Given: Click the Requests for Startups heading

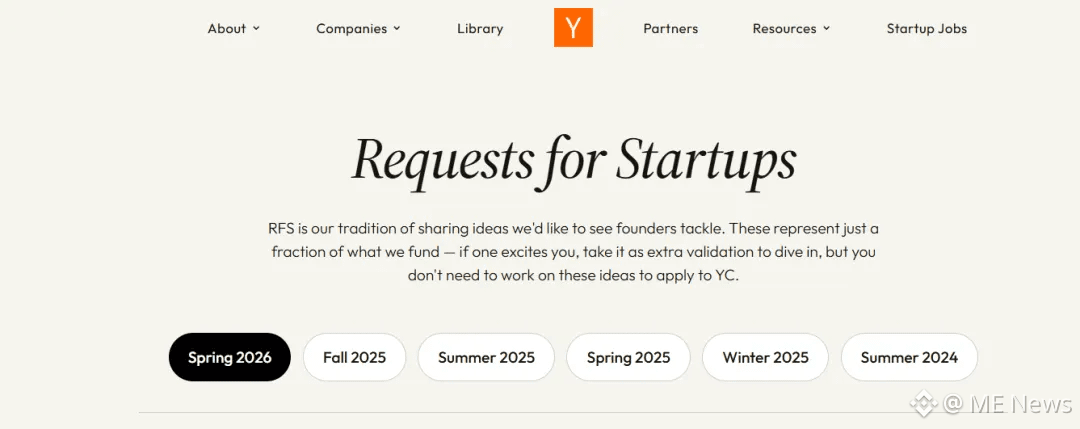Looking at the screenshot, I should pyautogui.click(x=574, y=160).
